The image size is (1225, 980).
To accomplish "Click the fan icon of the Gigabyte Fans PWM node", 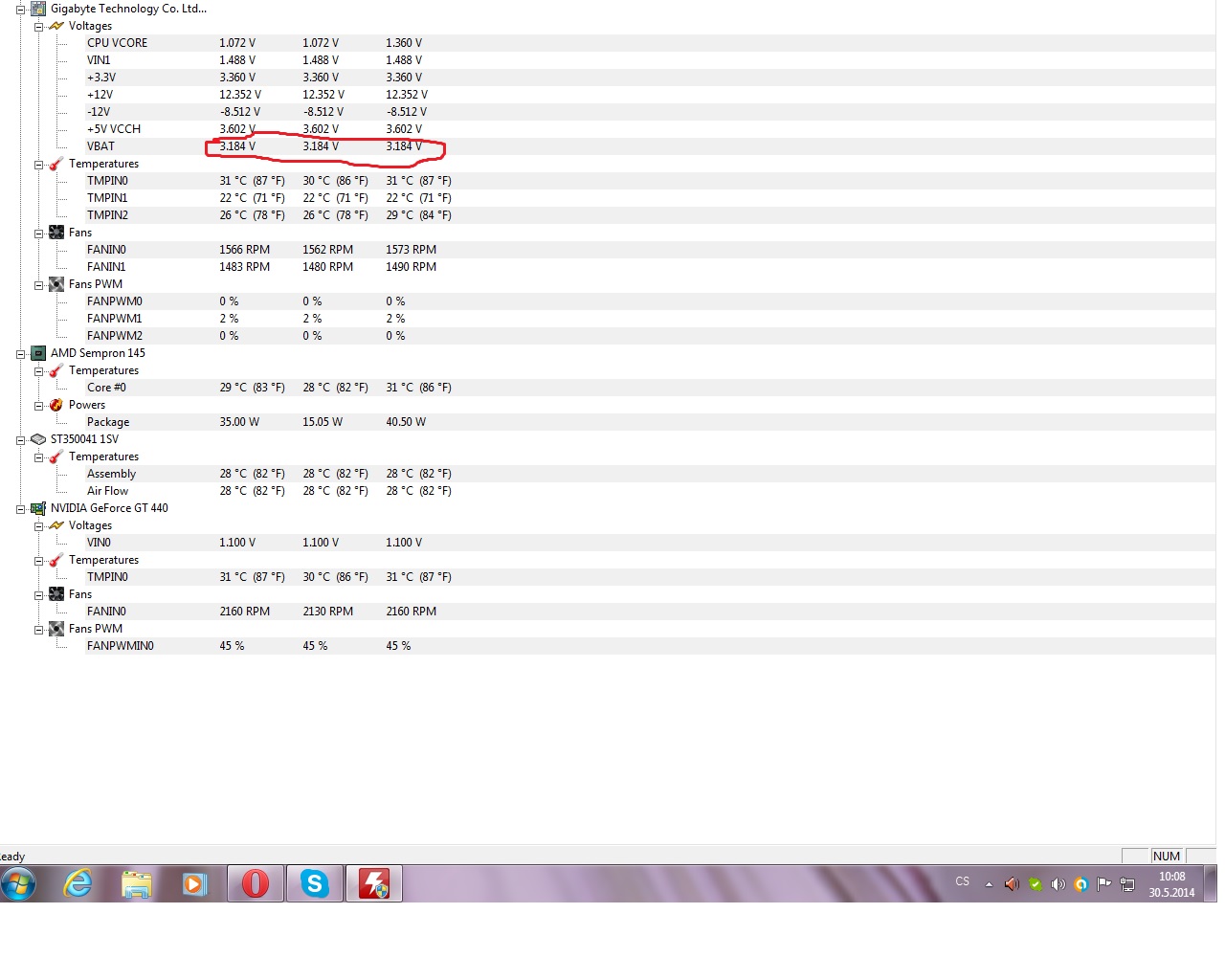I will click(x=56, y=284).
